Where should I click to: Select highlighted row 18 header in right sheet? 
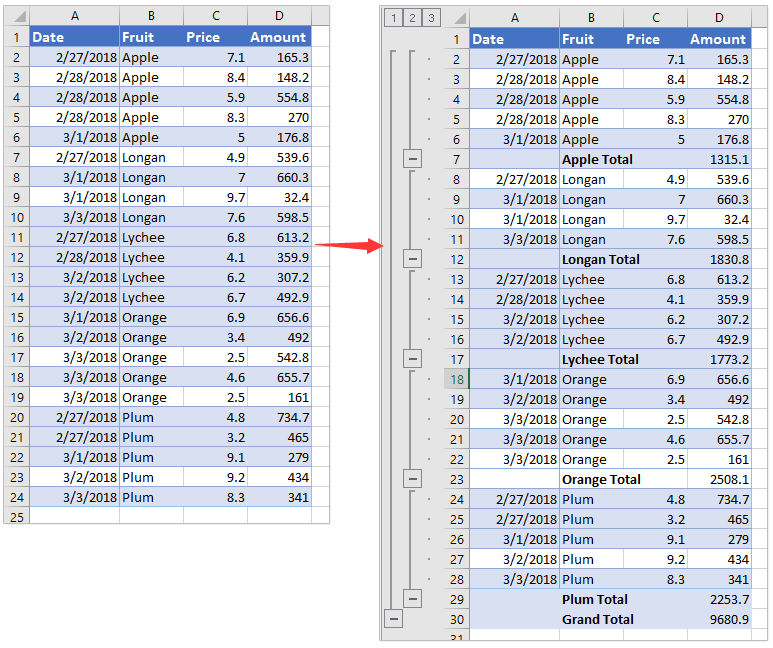[457, 379]
